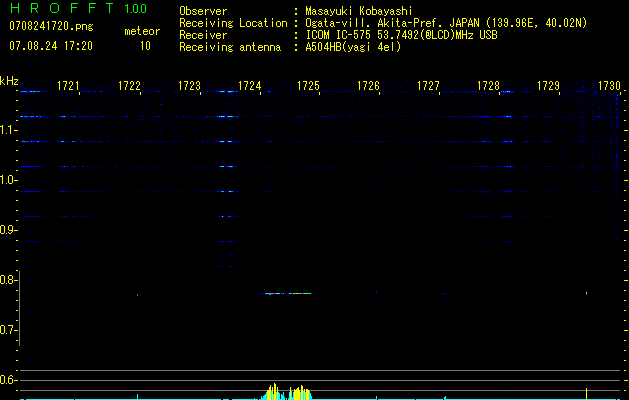Click frequency axis label 0.6

click(x=7, y=380)
